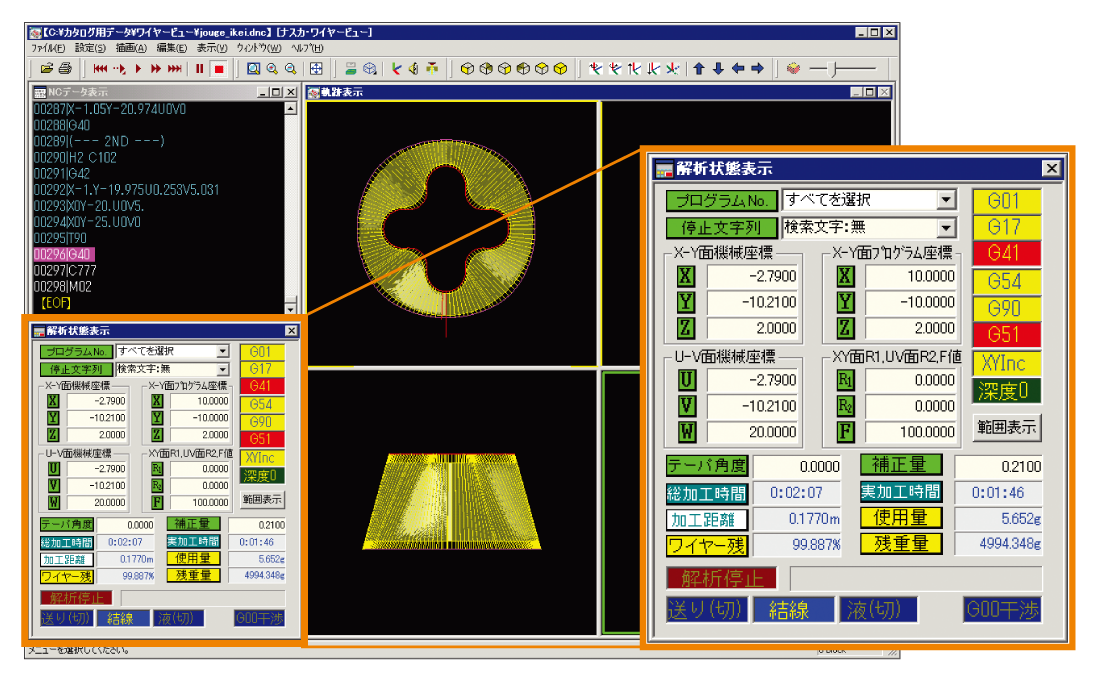This screenshot has height=680, width=1094.
Task: Adjust the toolbar speed slider handle
Action: [x=833, y=68]
